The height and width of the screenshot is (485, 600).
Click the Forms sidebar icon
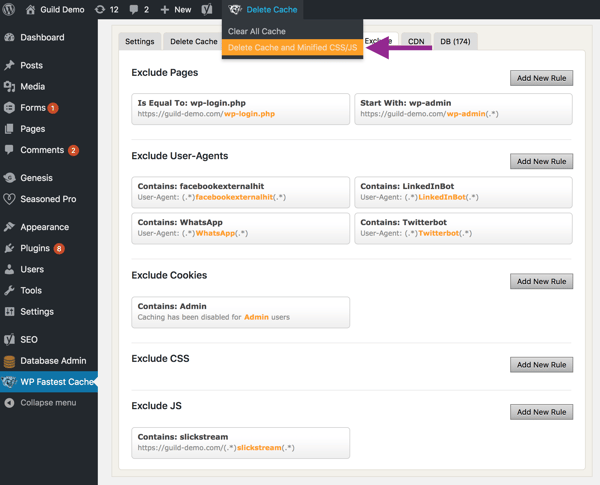tap(9, 108)
